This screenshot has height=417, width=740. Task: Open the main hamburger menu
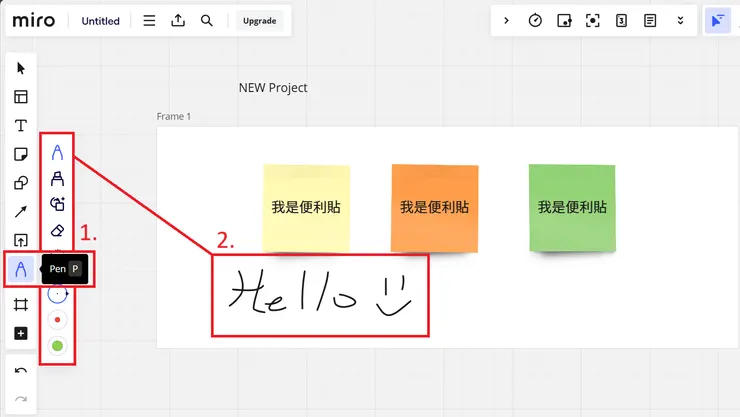coord(149,21)
